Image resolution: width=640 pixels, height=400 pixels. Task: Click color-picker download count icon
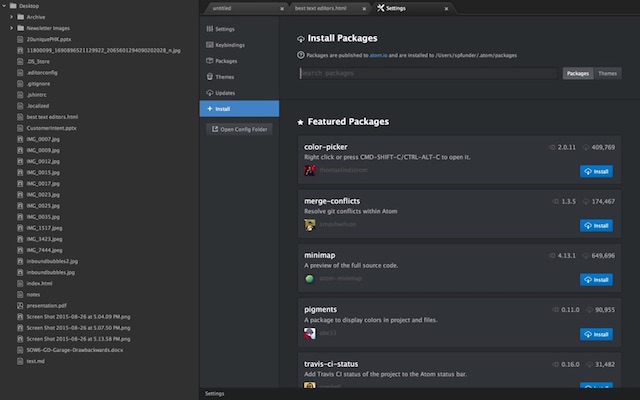[x=586, y=147]
